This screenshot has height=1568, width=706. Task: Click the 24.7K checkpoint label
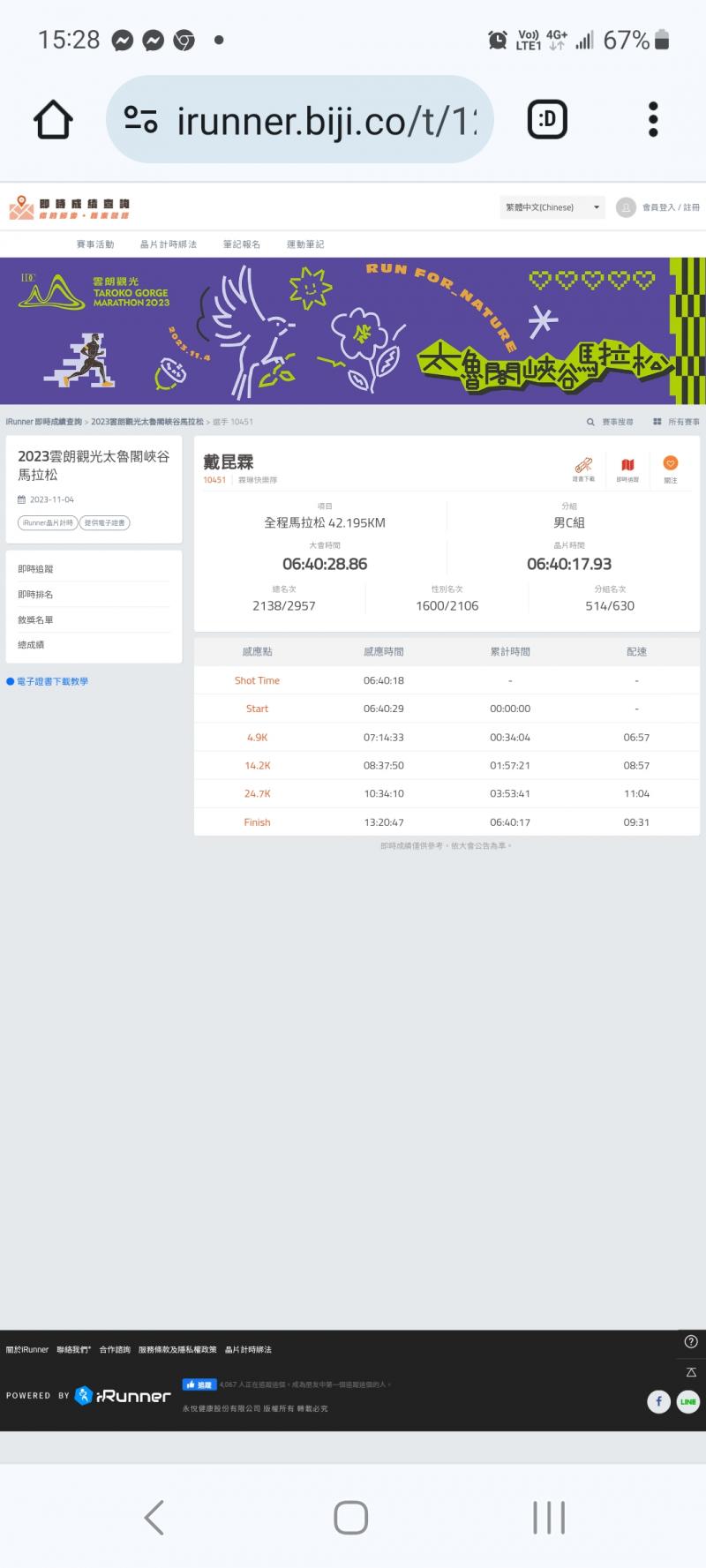tap(257, 793)
